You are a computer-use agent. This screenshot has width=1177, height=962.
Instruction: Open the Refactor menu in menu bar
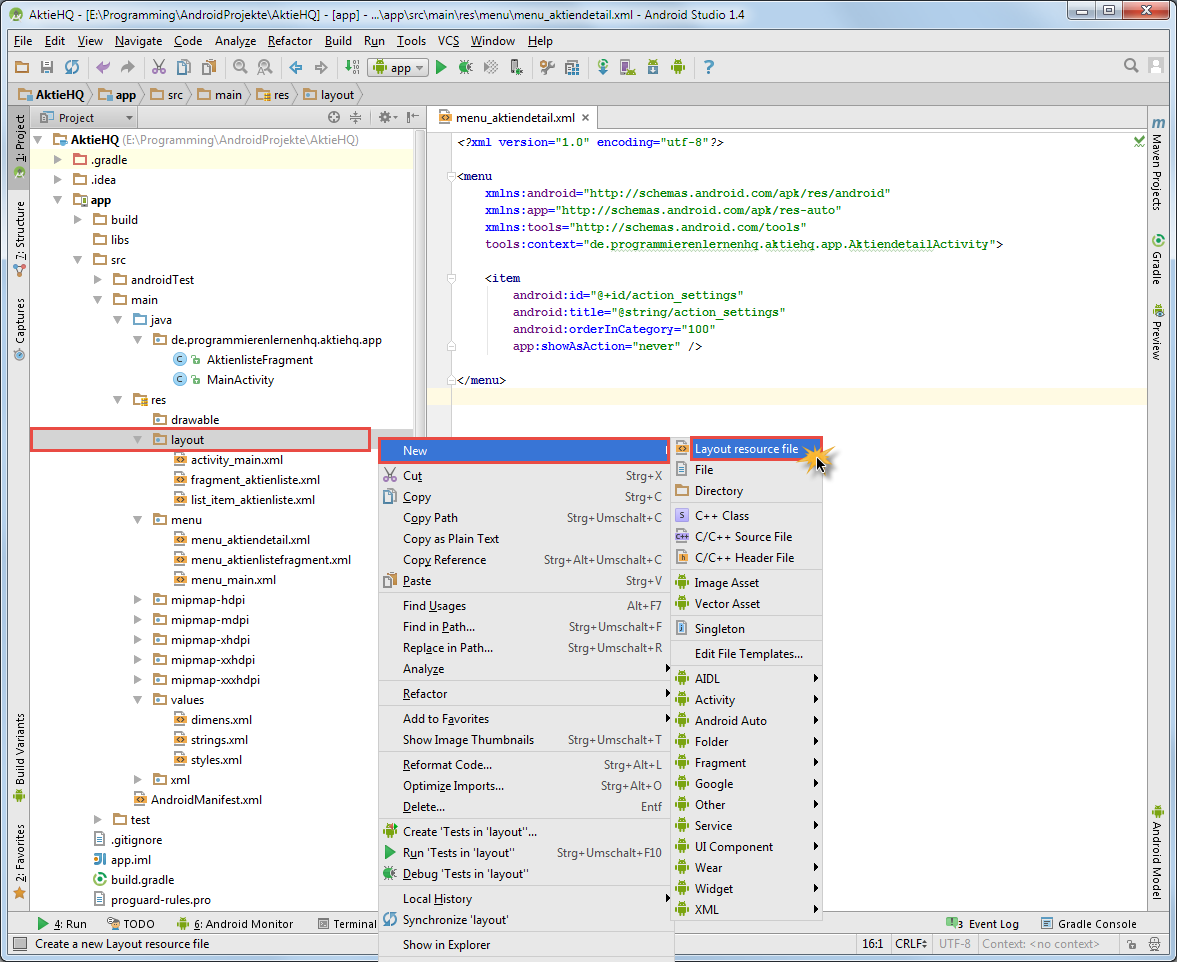tap(290, 41)
